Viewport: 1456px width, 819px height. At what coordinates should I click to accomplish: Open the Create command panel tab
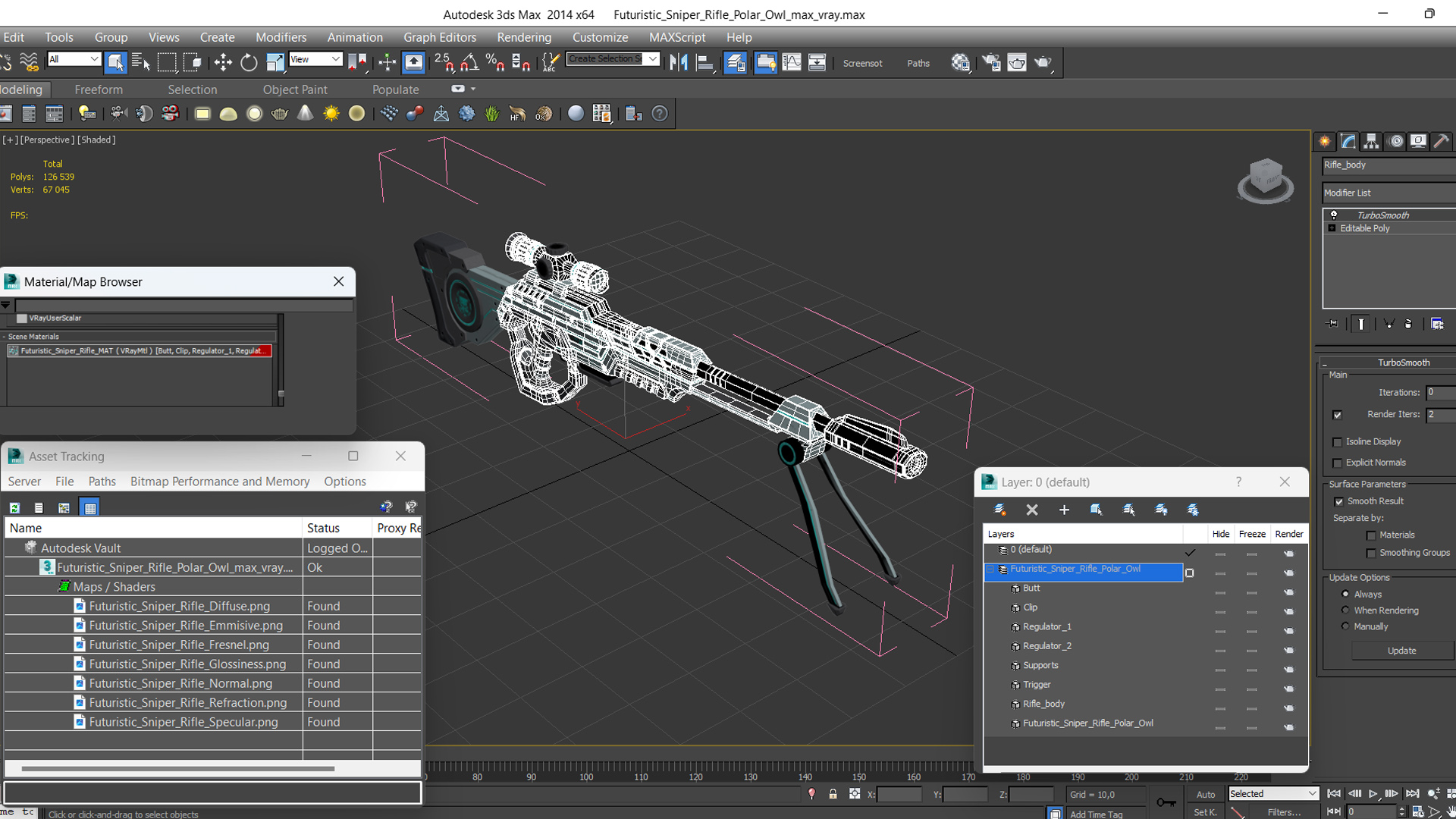(x=1324, y=142)
